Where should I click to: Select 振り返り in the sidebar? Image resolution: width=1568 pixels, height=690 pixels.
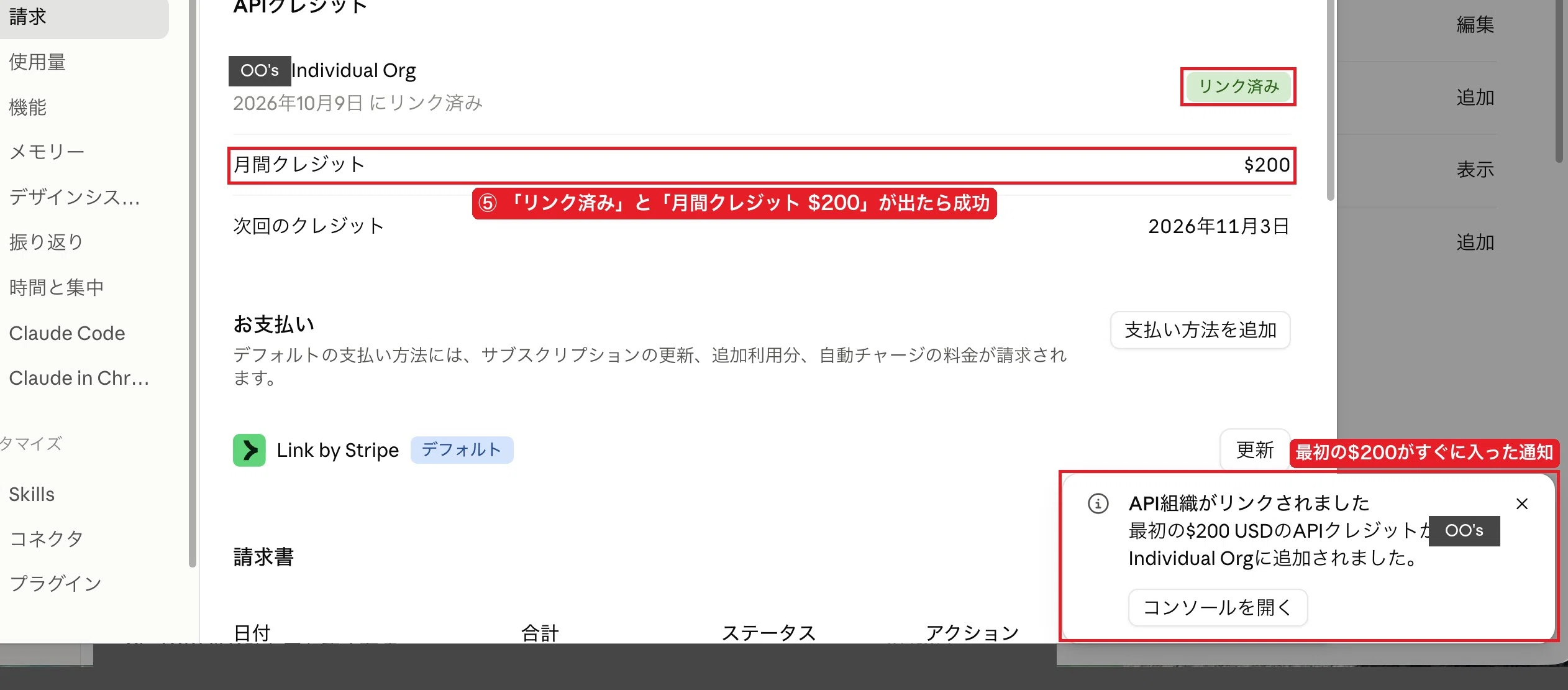tap(47, 242)
